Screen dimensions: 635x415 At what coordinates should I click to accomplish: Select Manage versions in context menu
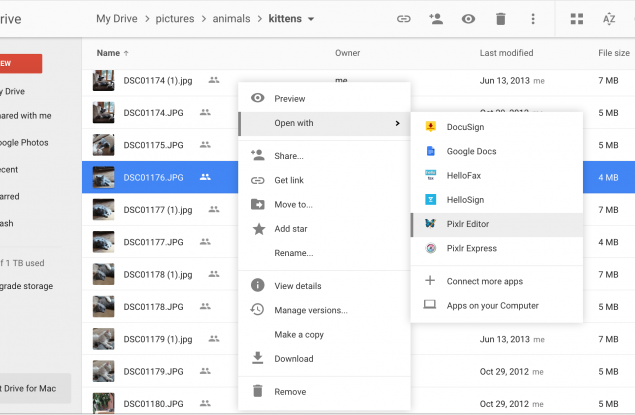(310, 310)
